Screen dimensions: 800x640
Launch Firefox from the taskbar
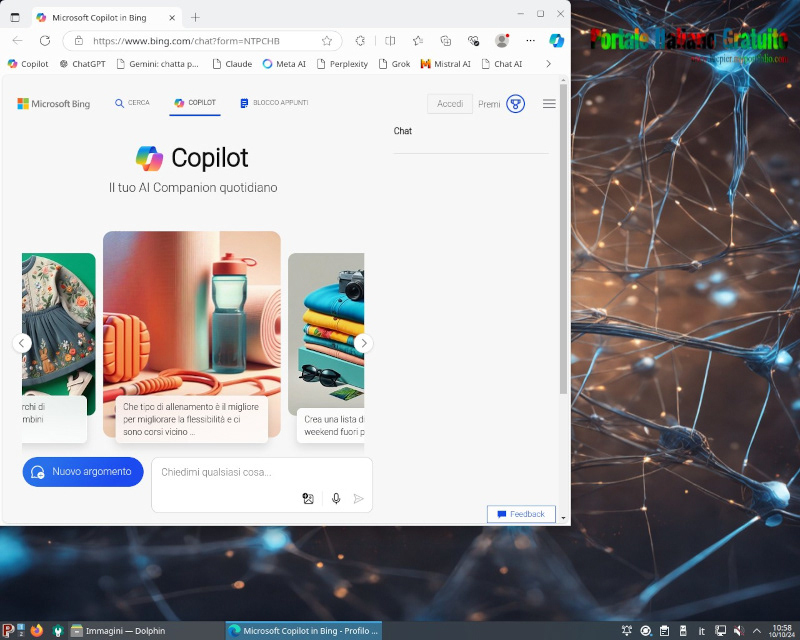point(37,631)
